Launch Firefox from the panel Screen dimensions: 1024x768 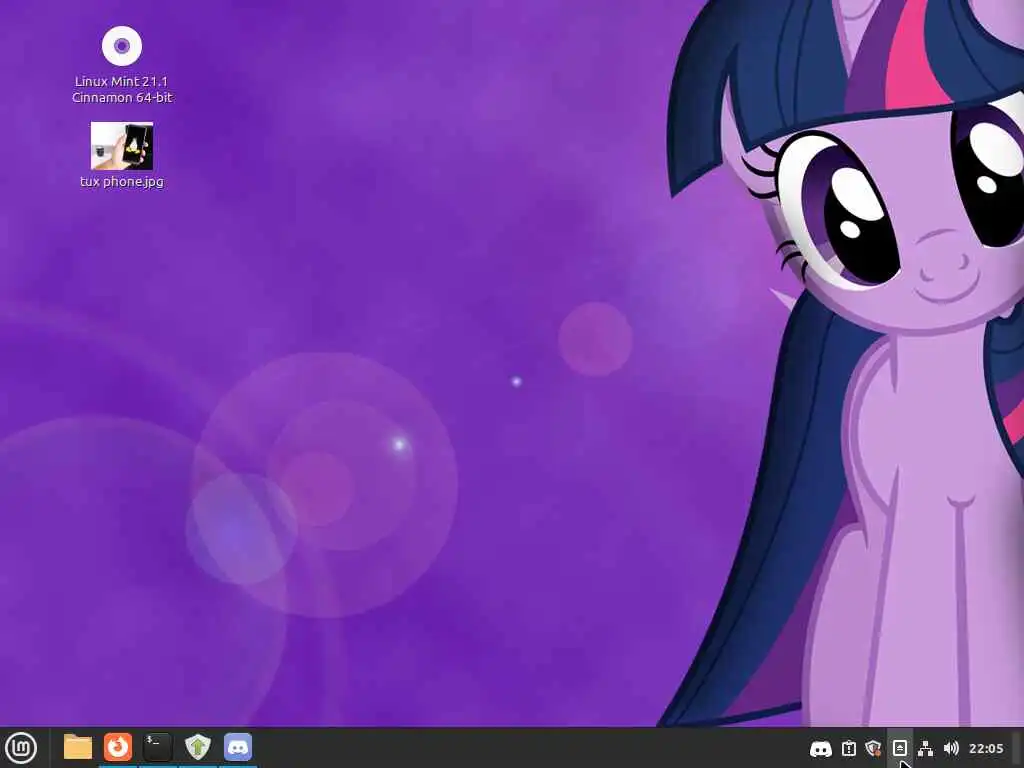pos(118,747)
